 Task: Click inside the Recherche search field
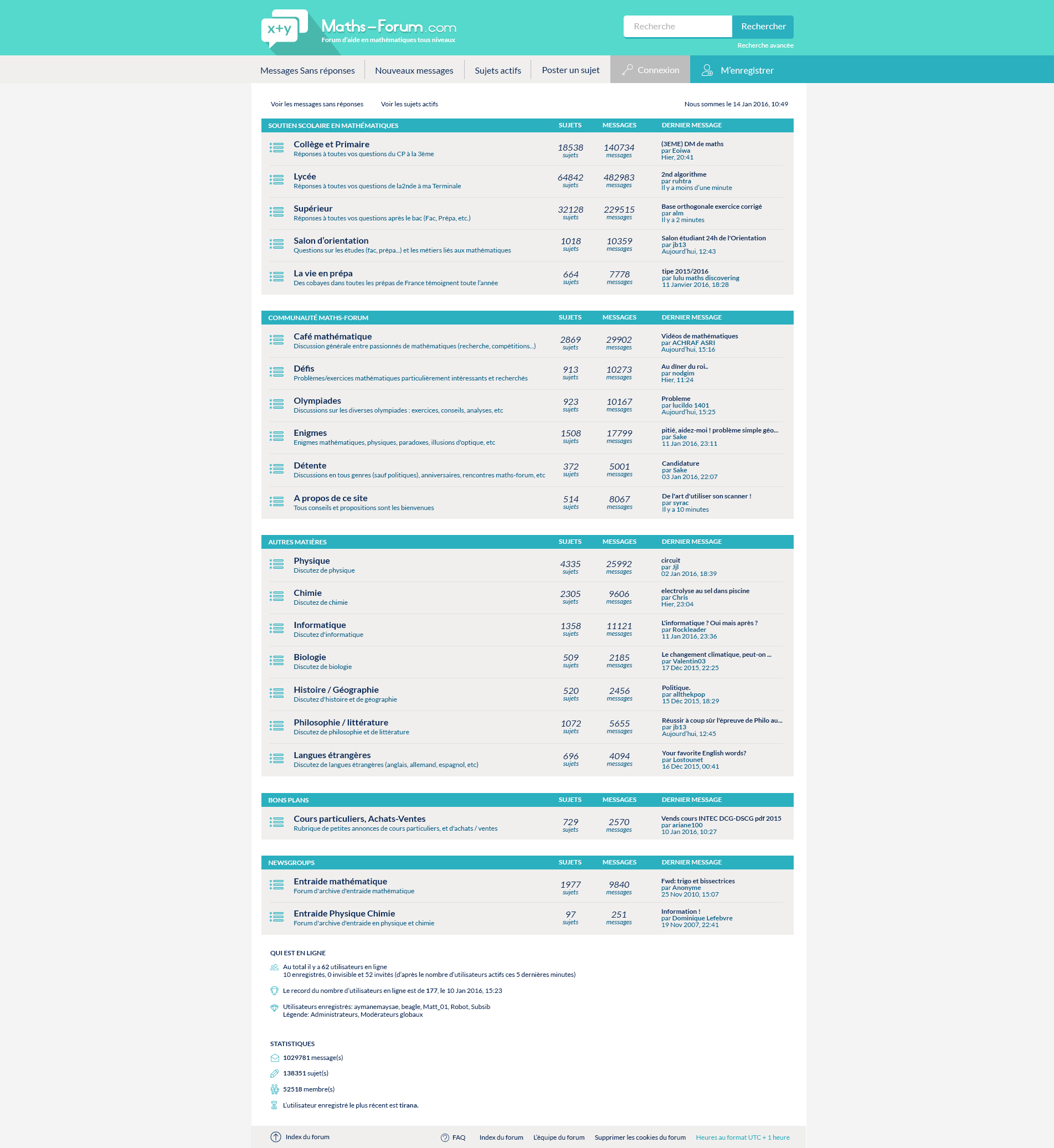coord(677,26)
